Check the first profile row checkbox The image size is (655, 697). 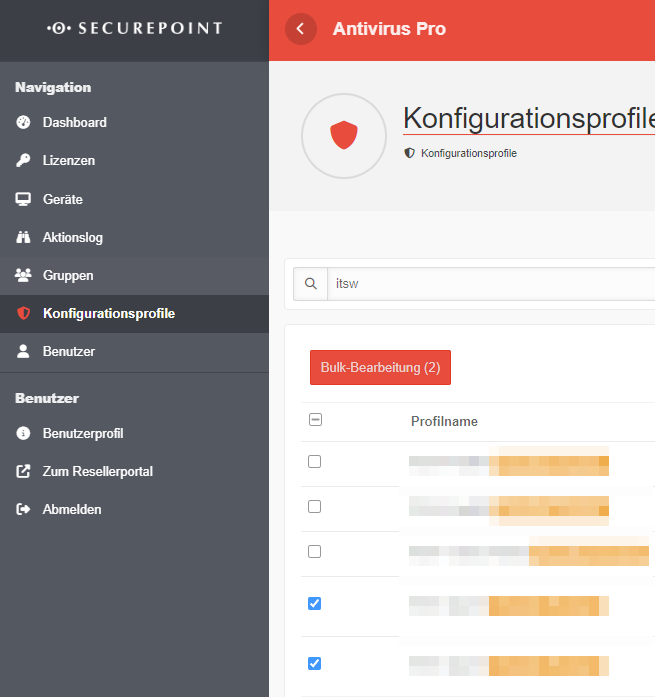315,462
